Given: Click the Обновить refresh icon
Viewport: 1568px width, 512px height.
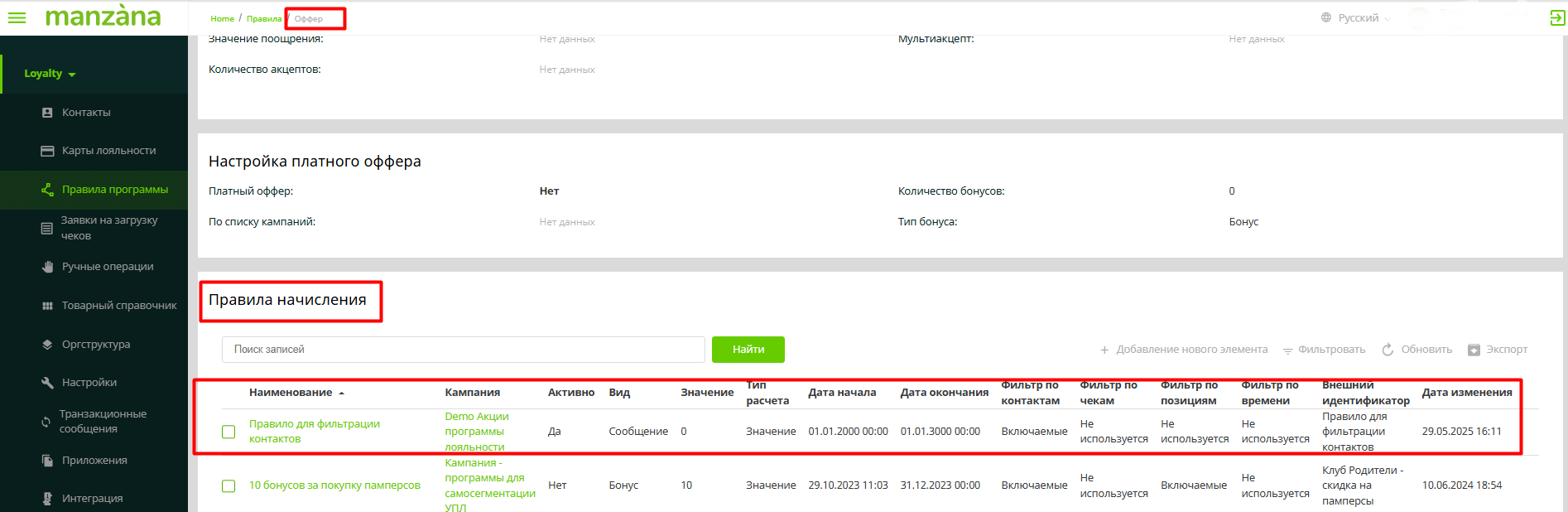Looking at the screenshot, I should click(1388, 350).
